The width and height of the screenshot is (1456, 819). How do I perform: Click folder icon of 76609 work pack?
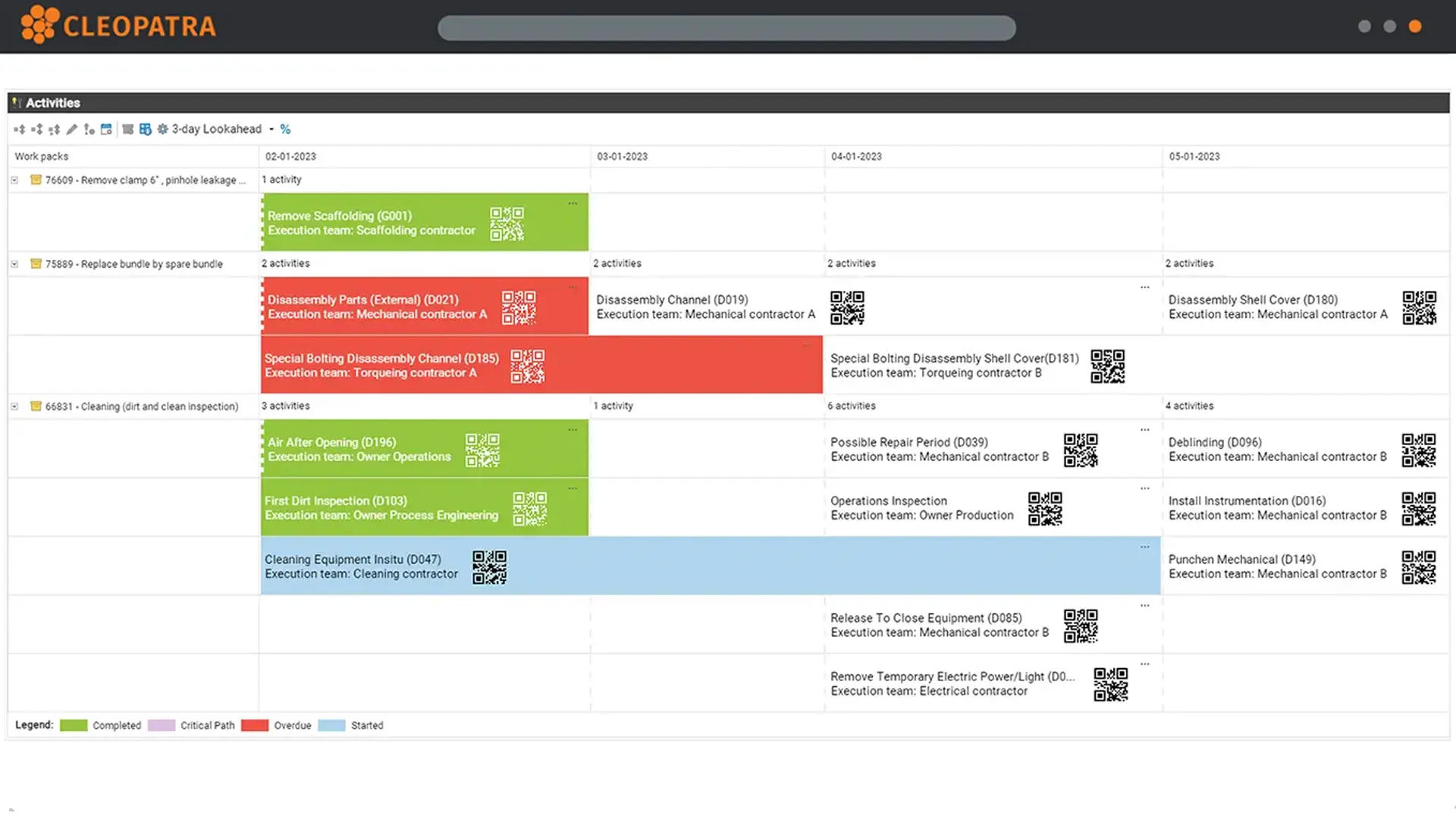tap(36, 180)
